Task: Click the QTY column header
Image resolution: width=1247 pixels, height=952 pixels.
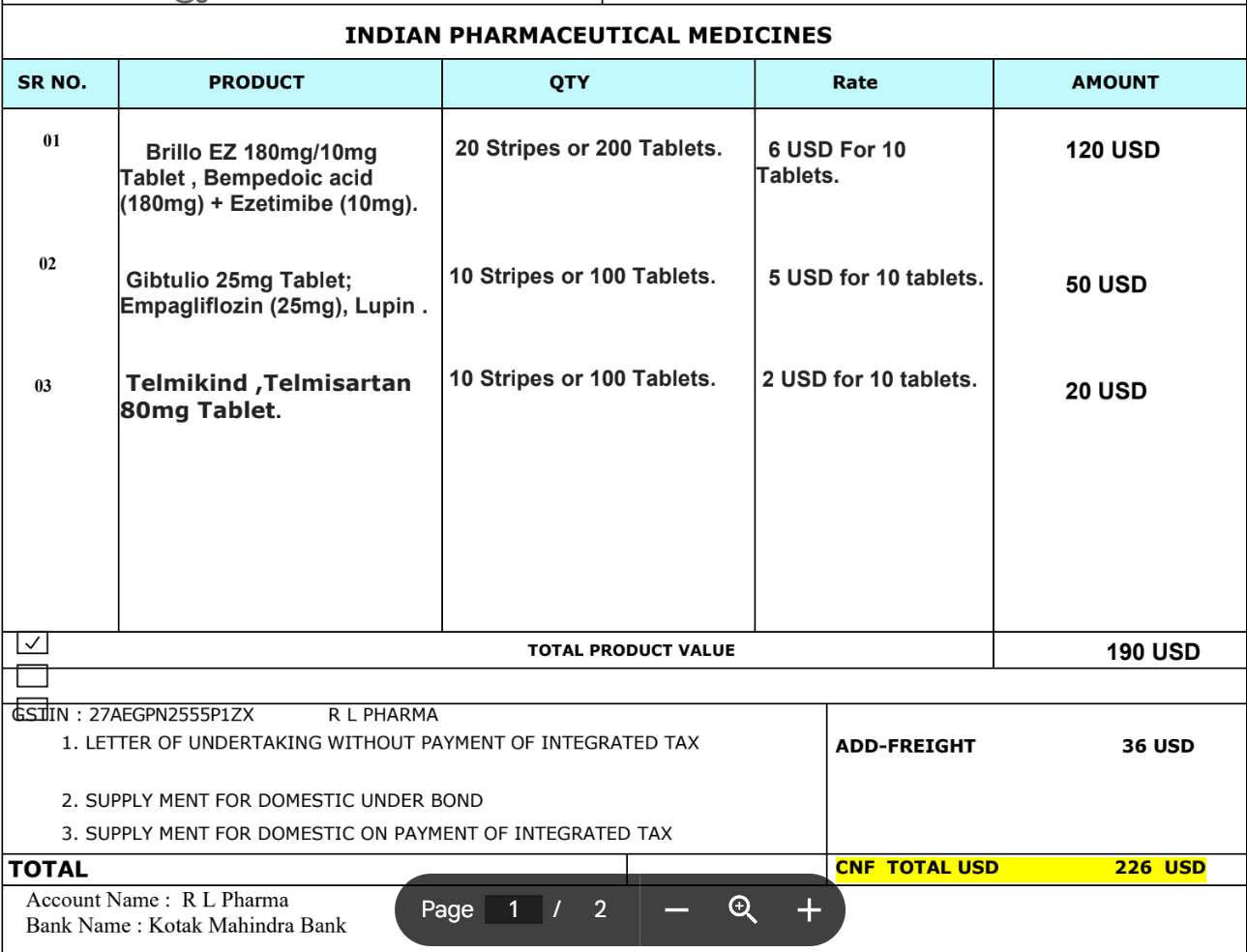Action: [569, 83]
